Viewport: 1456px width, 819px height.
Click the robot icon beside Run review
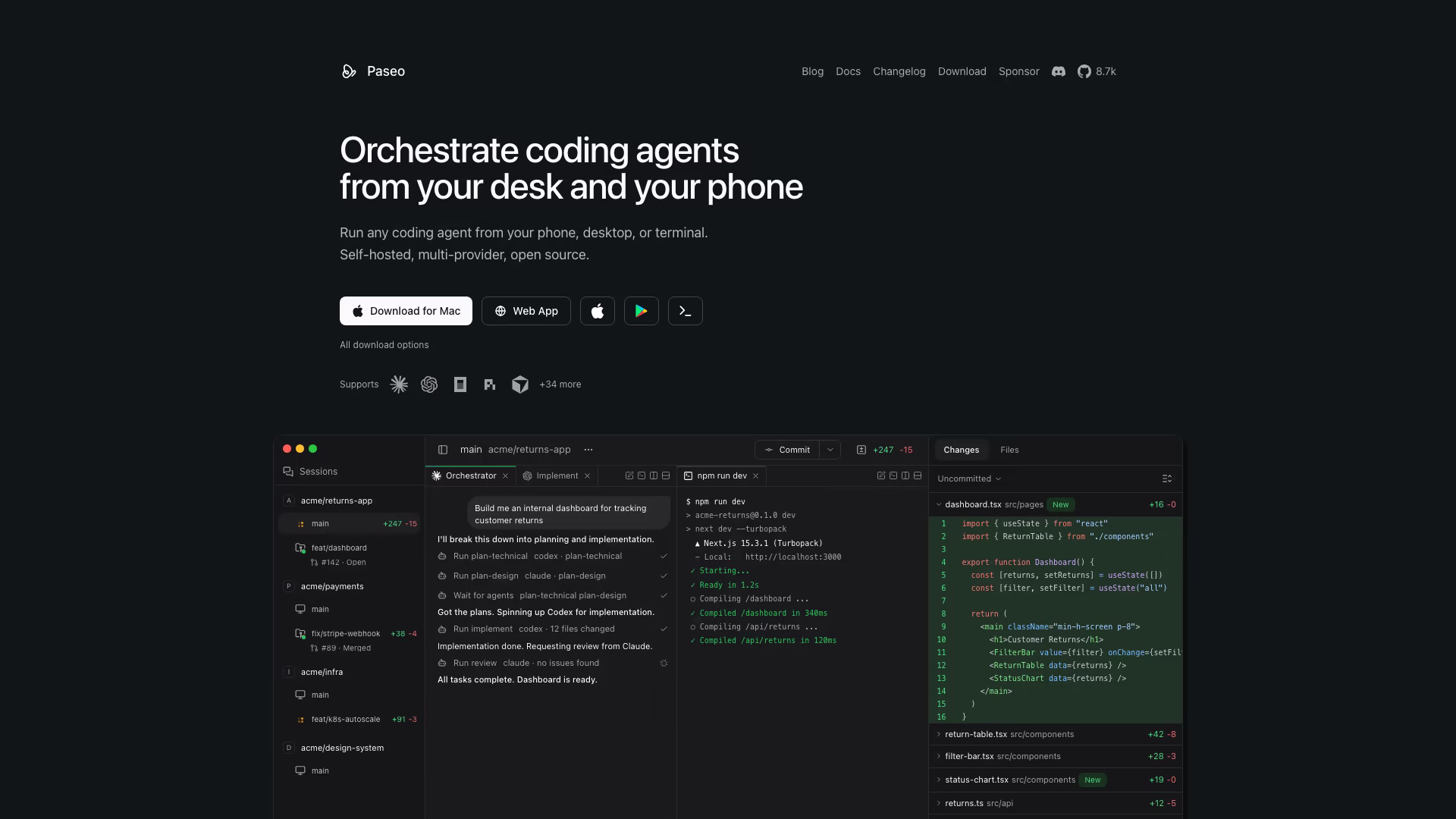[442, 664]
